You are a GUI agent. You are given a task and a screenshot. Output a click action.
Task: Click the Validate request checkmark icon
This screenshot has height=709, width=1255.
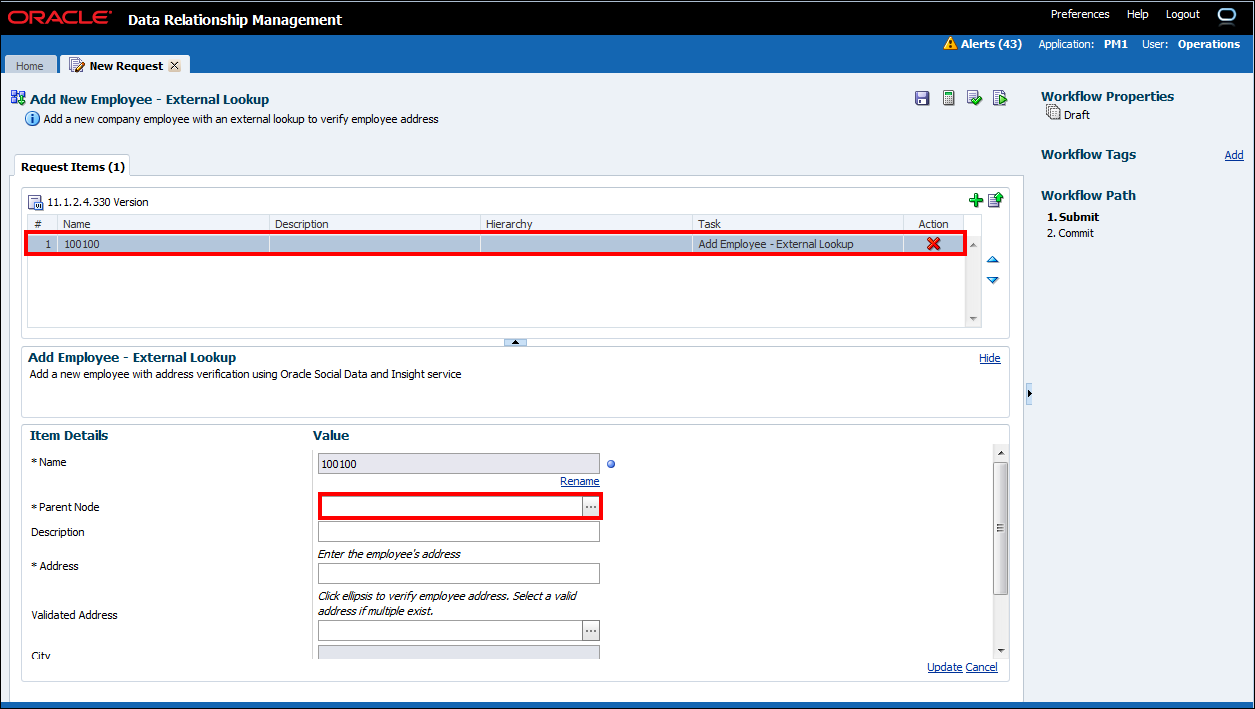(974, 98)
